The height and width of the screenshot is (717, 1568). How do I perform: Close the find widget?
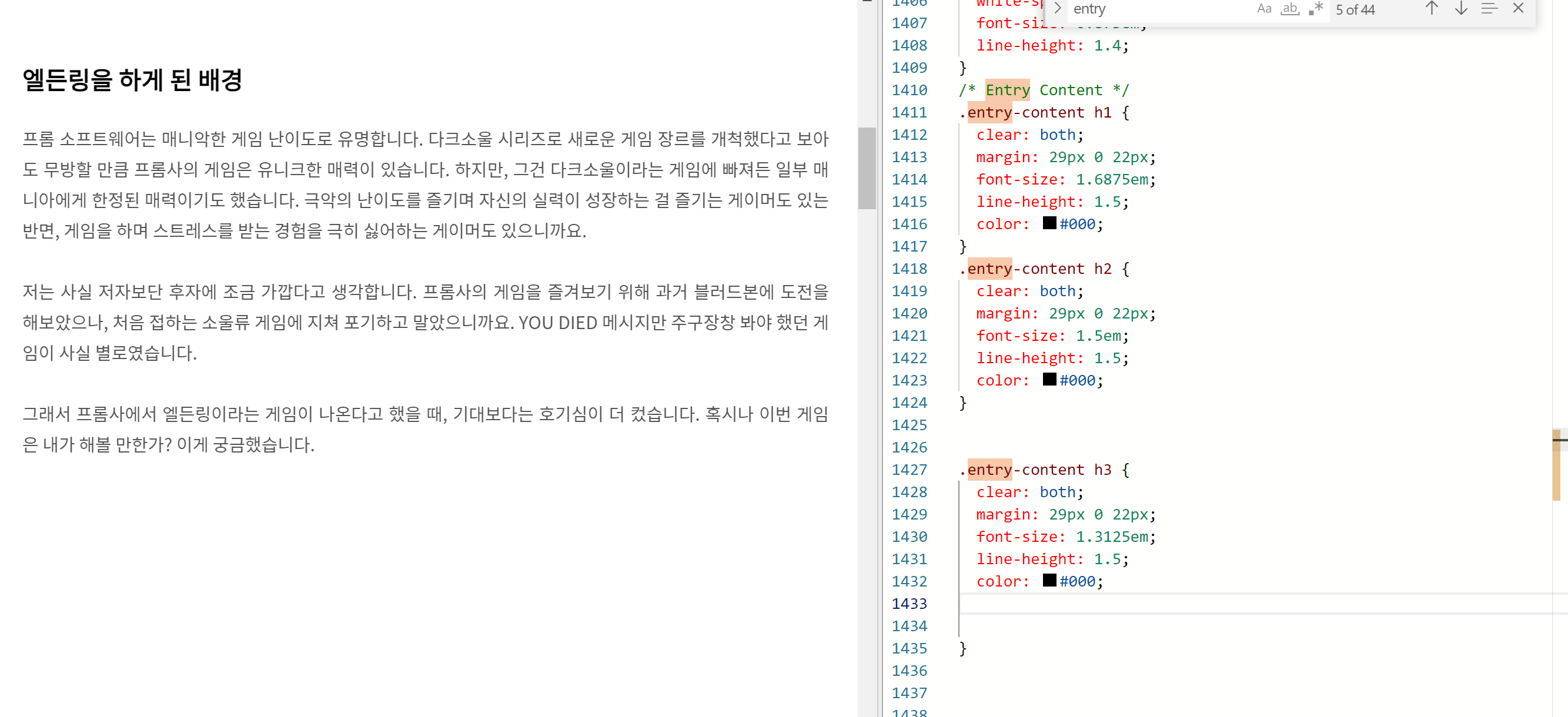[1518, 8]
